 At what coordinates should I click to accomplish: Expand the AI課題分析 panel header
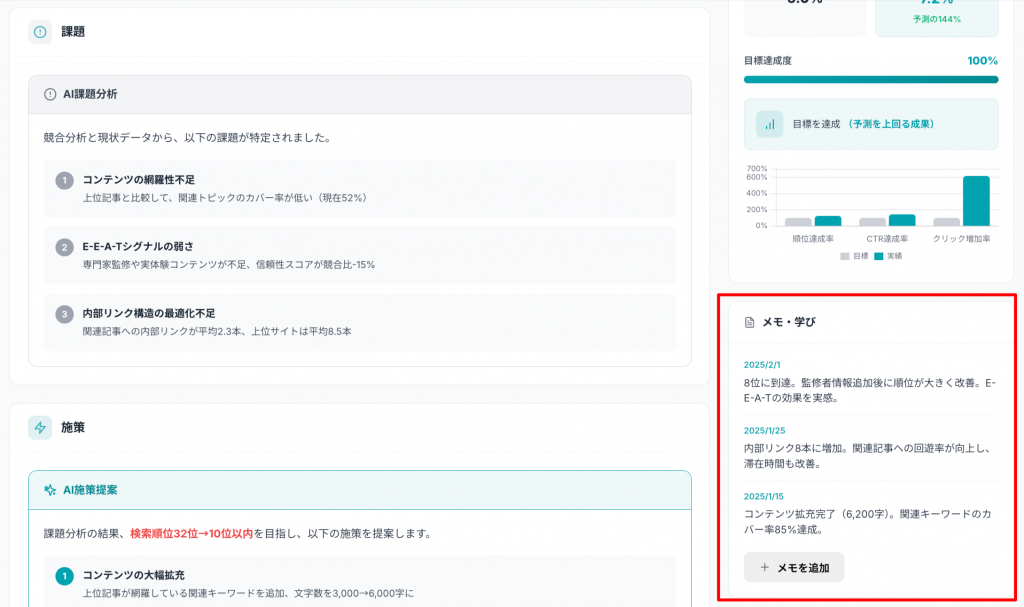click(x=360, y=94)
